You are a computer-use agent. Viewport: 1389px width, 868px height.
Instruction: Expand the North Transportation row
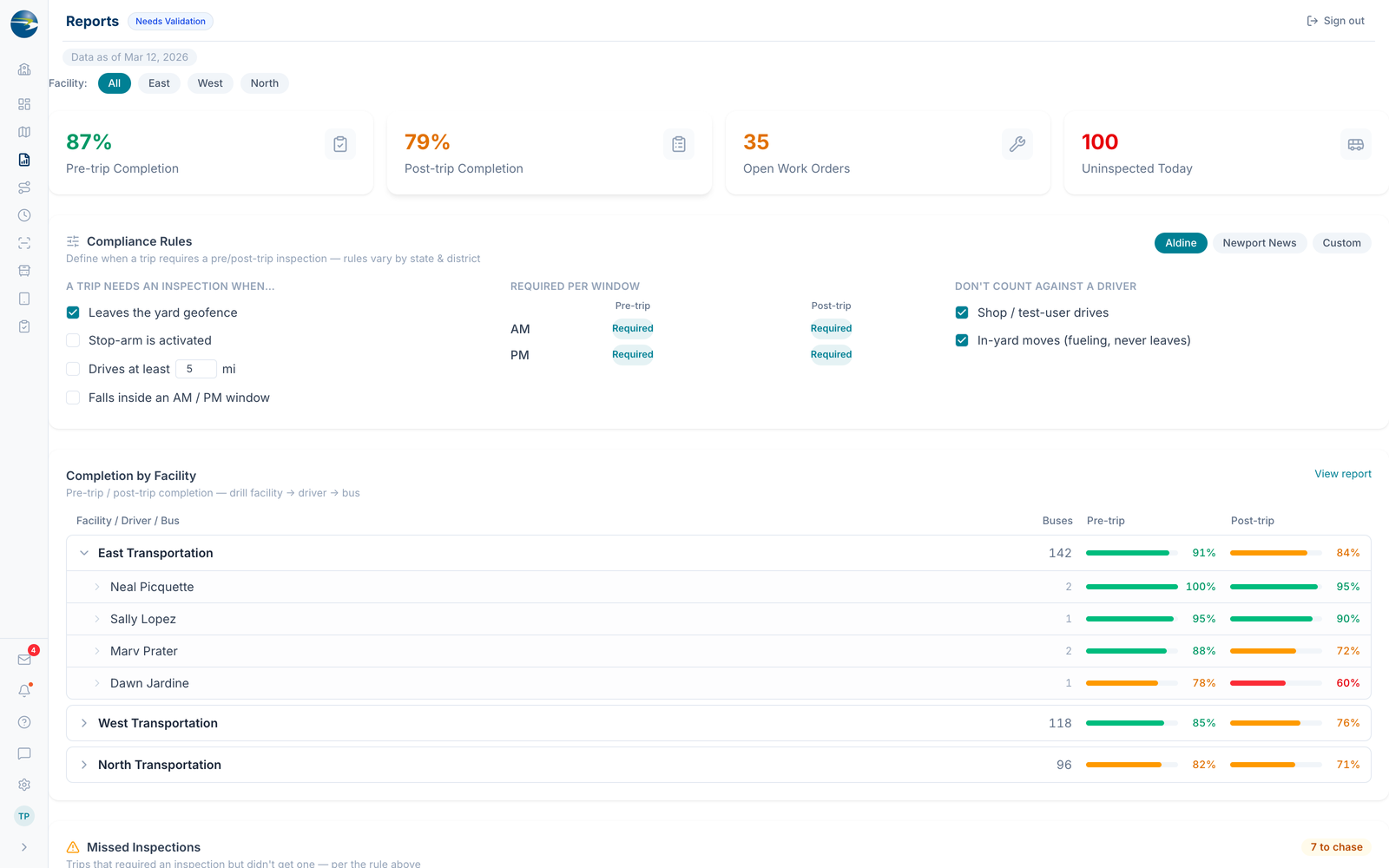(x=719, y=765)
